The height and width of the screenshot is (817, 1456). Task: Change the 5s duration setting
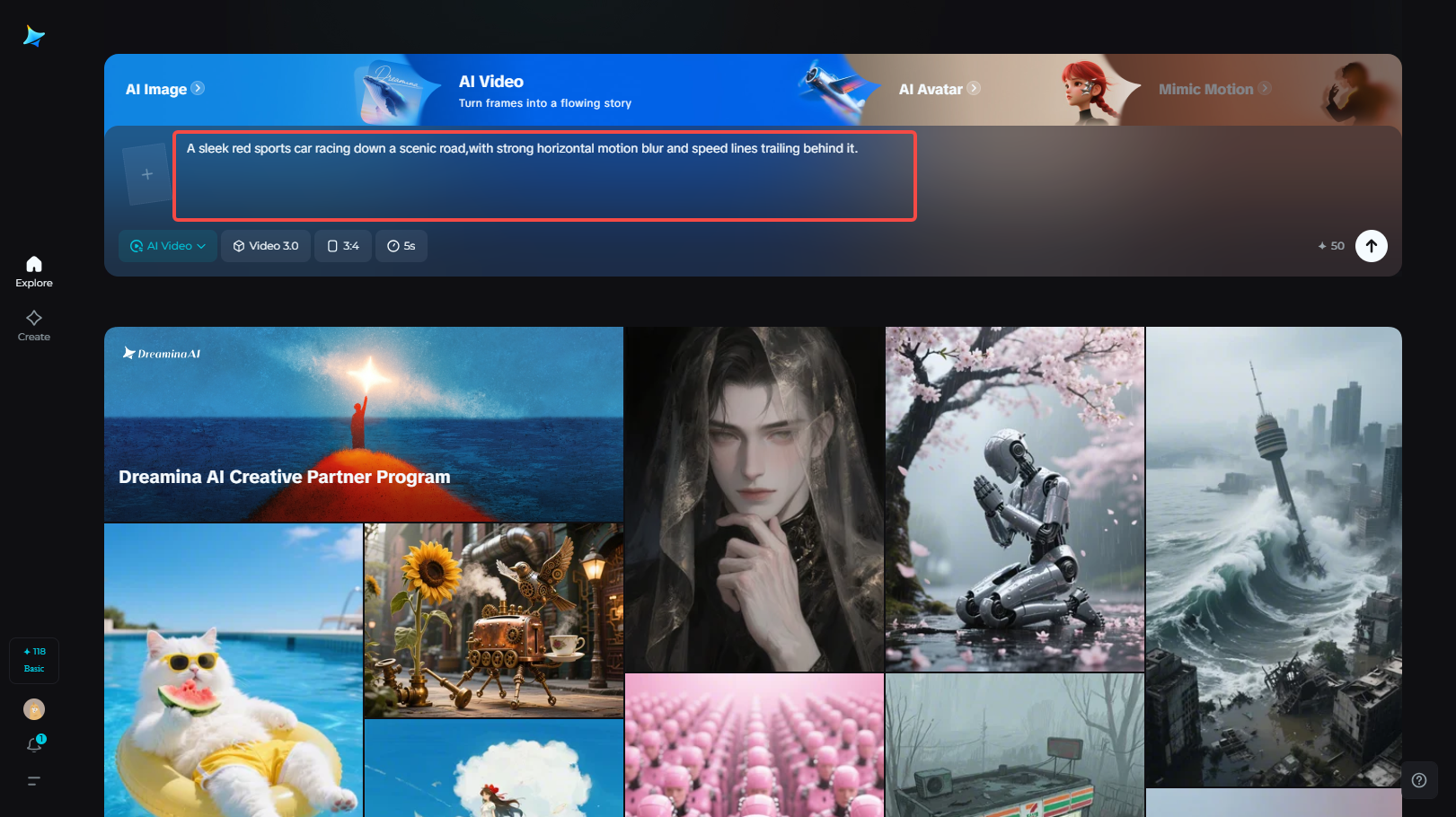pos(402,246)
